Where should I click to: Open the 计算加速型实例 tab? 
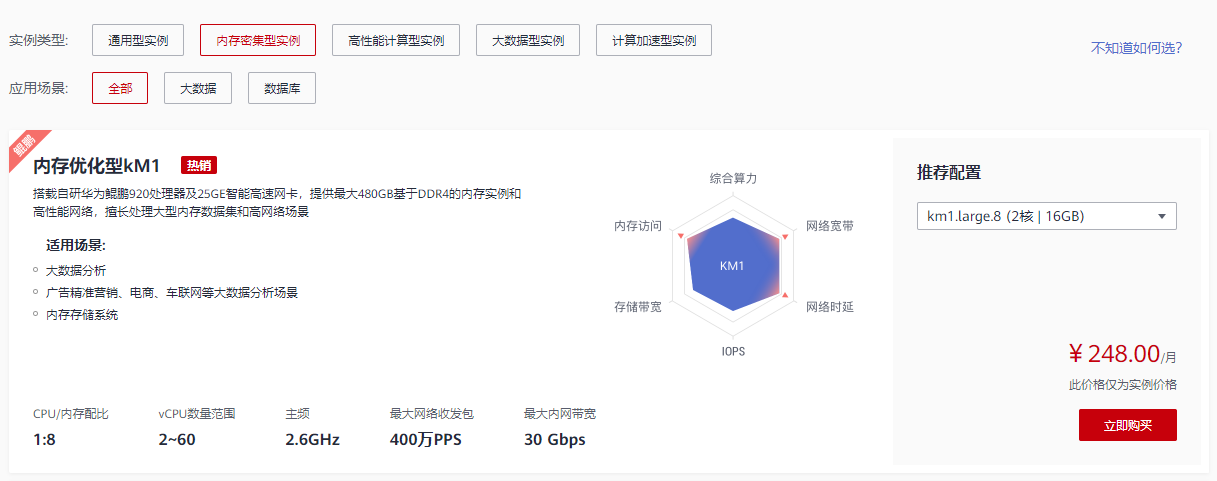pos(654,41)
